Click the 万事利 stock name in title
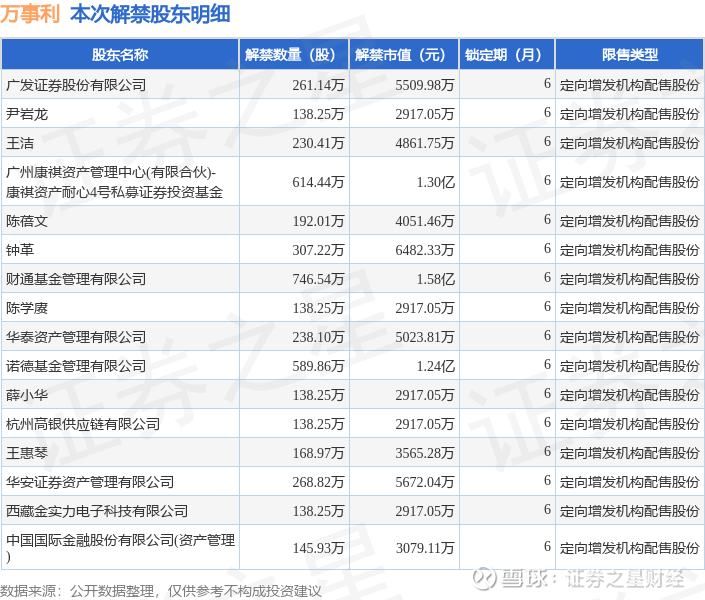The width and height of the screenshot is (705, 600). [x=30, y=13]
